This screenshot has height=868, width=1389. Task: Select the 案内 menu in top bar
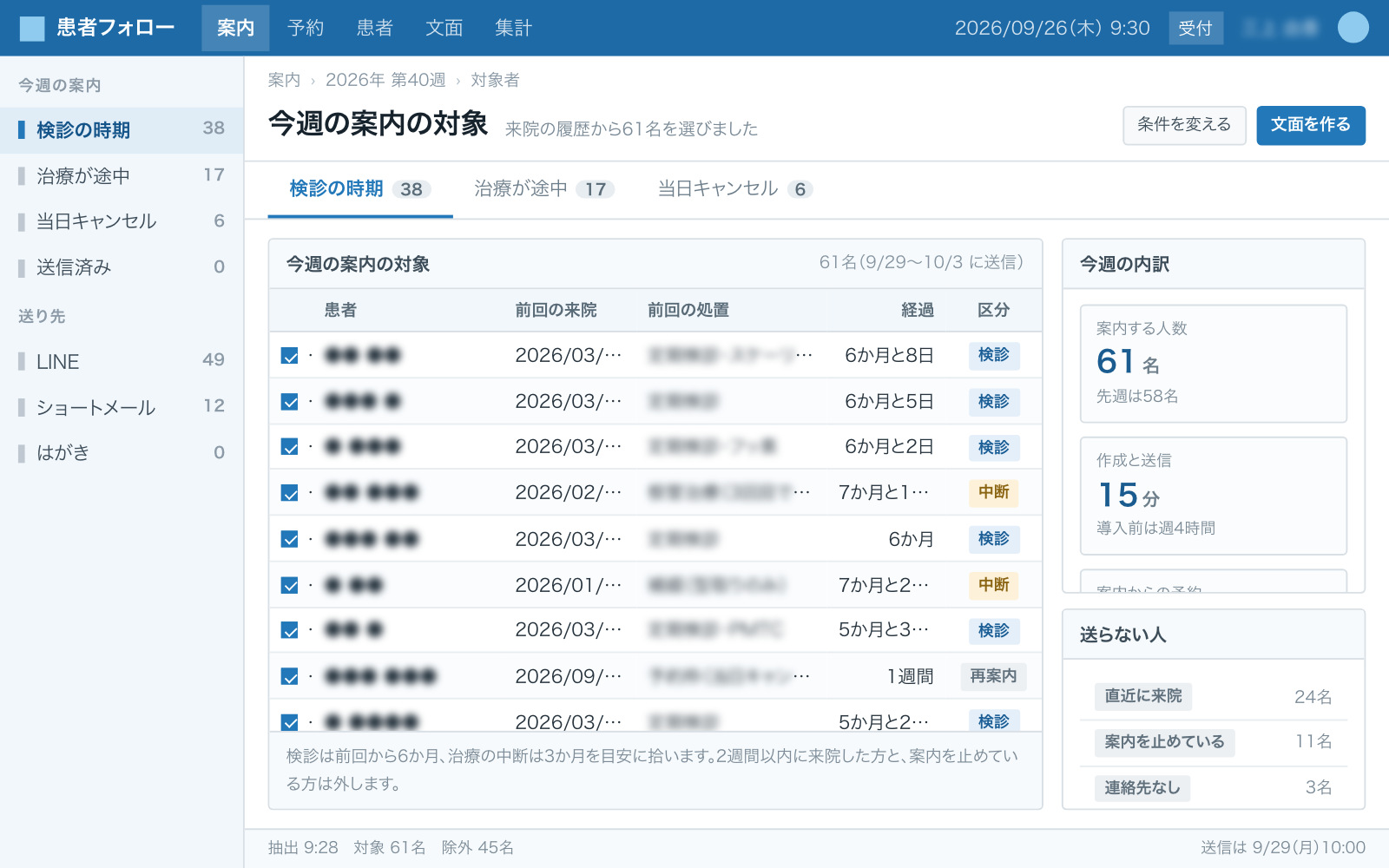[235, 28]
